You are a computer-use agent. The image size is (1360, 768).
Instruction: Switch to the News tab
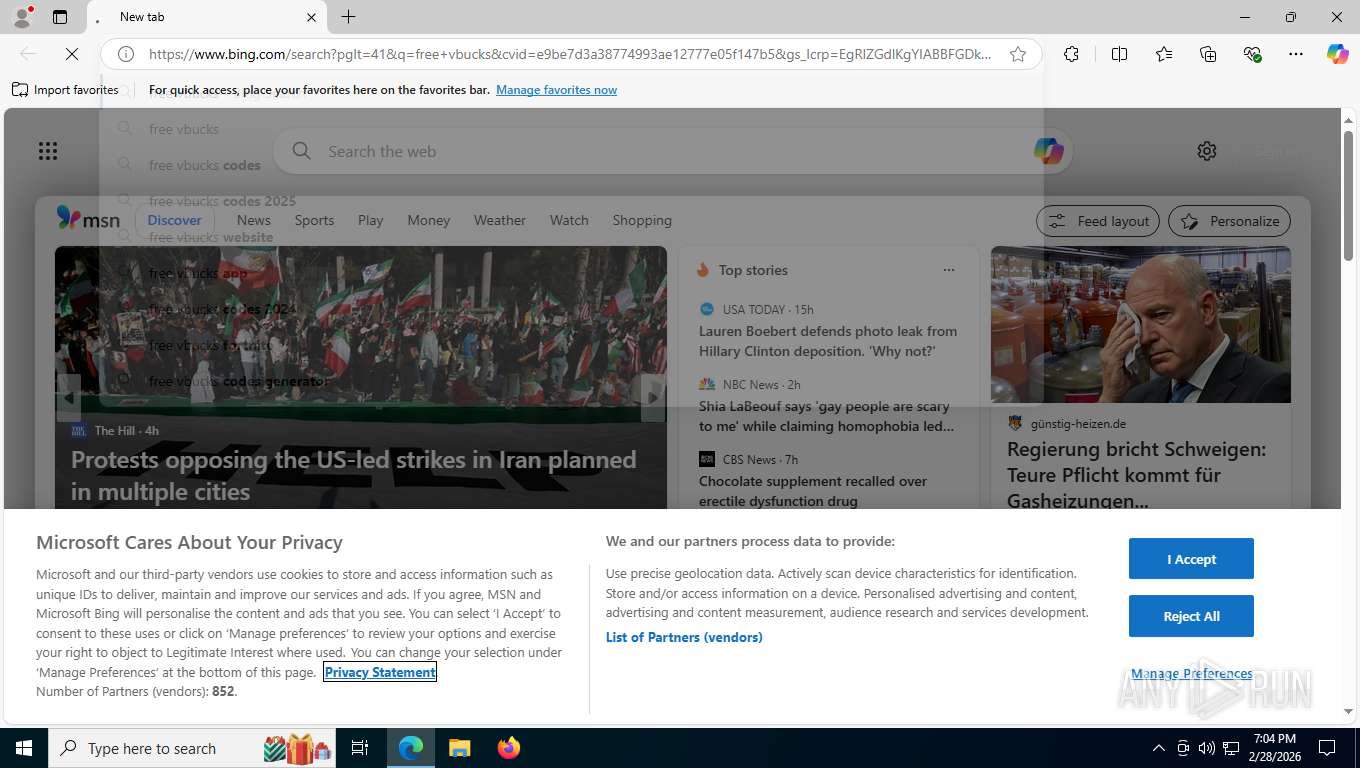coord(254,220)
